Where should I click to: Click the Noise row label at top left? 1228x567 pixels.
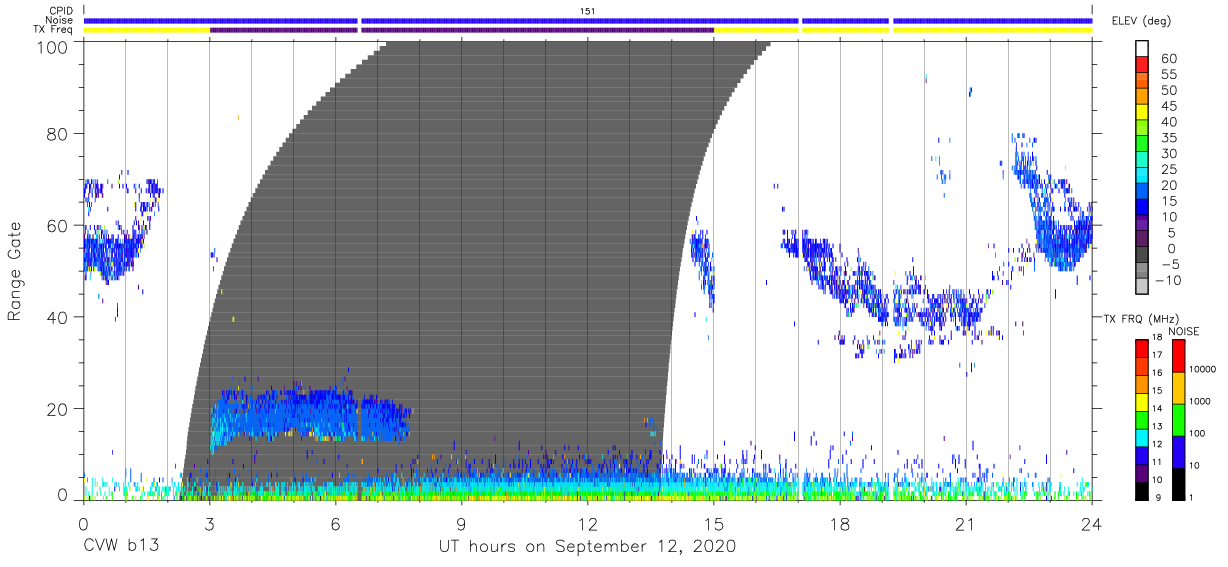[x=59, y=20]
